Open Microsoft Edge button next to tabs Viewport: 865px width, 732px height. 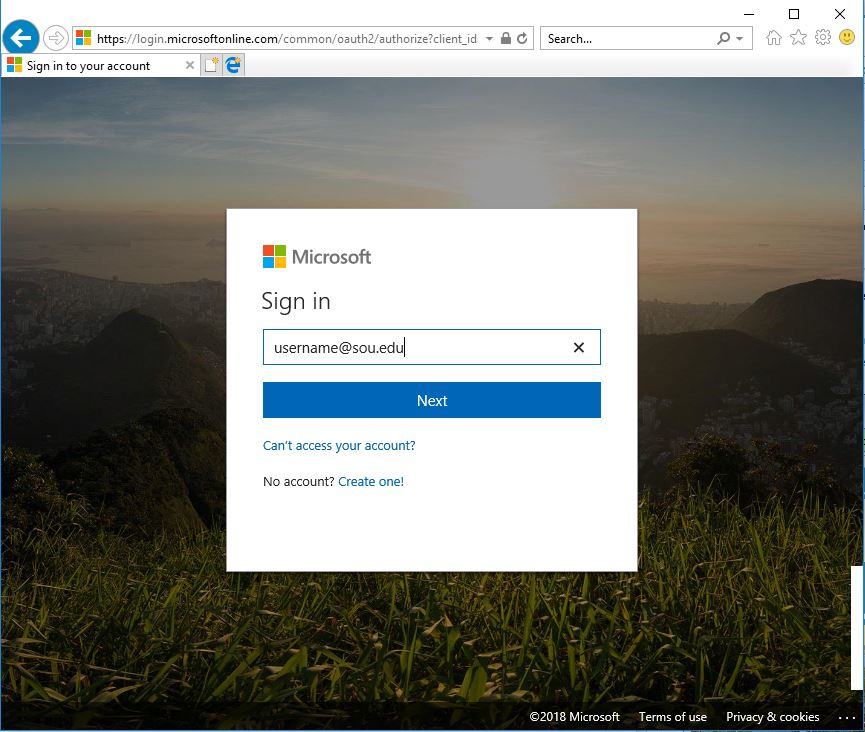[x=233, y=65]
